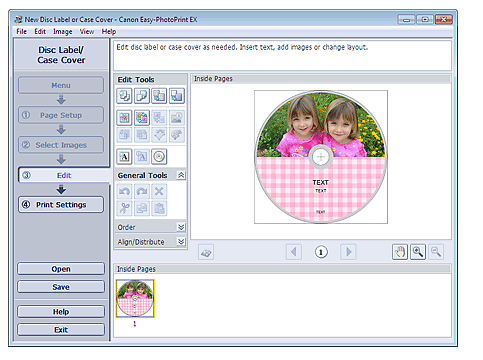Viewport: 483px width, 360px height.
Task: Click the Open button
Action: pyautogui.click(x=61, y=269)
